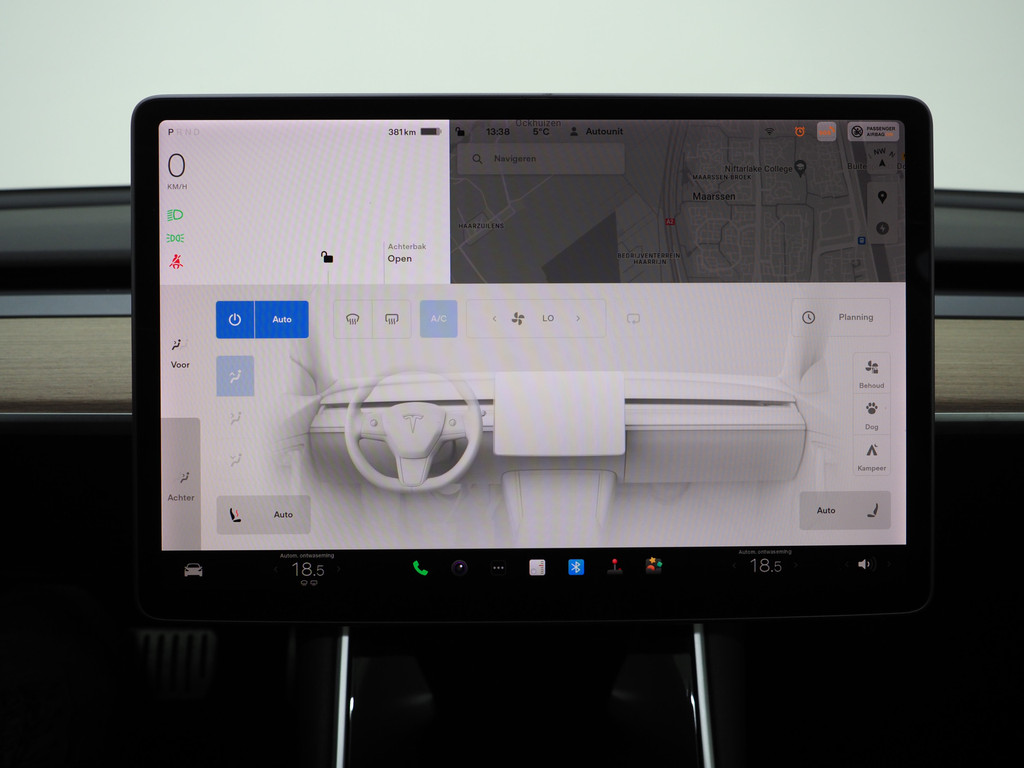Tap the unlock icon above the car
This screenshot has height=768, width=1024.
(327, 257)
